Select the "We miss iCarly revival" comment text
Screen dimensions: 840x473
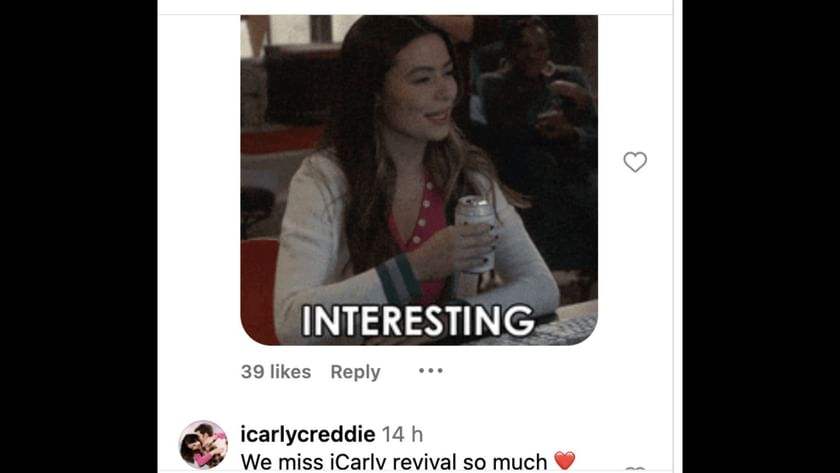pos(394,462)
